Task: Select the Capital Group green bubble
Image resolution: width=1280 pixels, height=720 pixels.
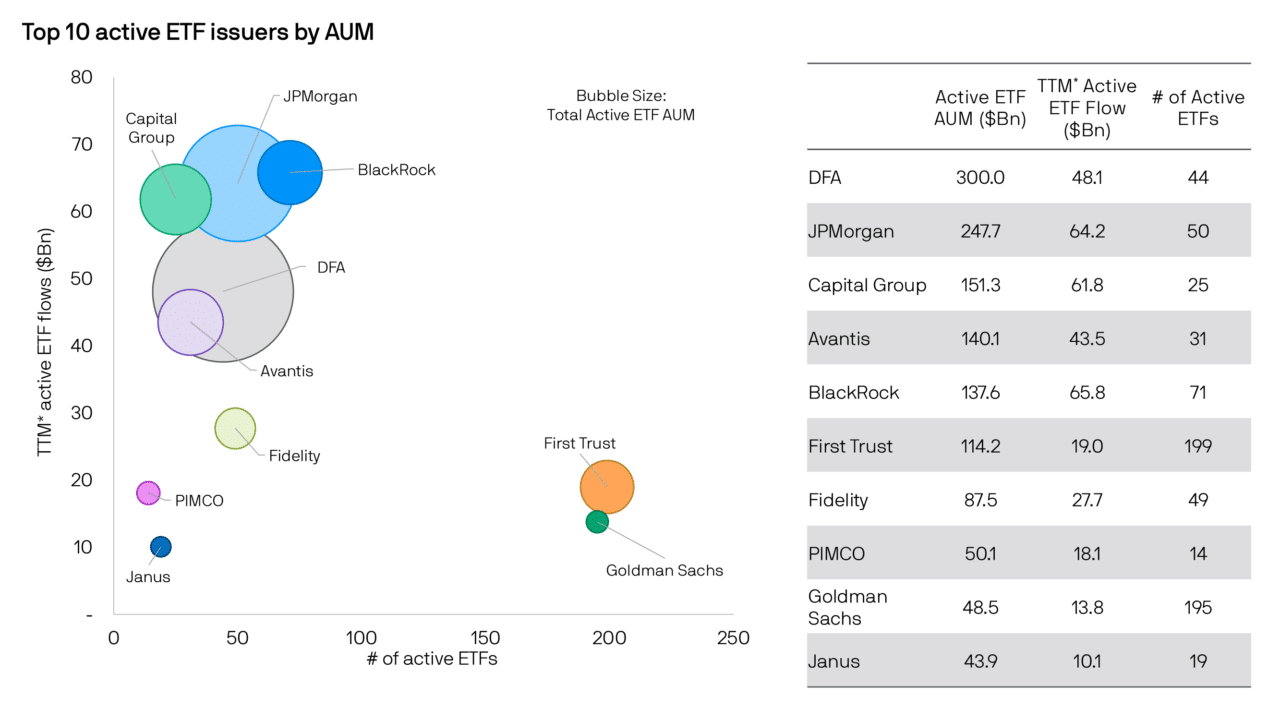Action: coord(176,199)
